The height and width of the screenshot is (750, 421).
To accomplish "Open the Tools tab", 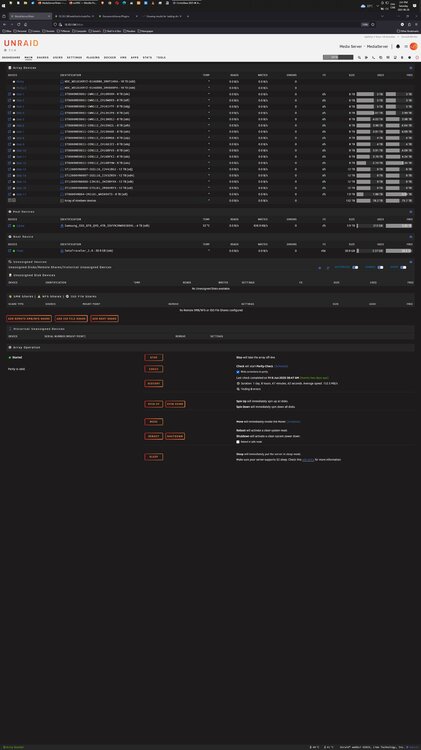I will click(x=161, y=57).
